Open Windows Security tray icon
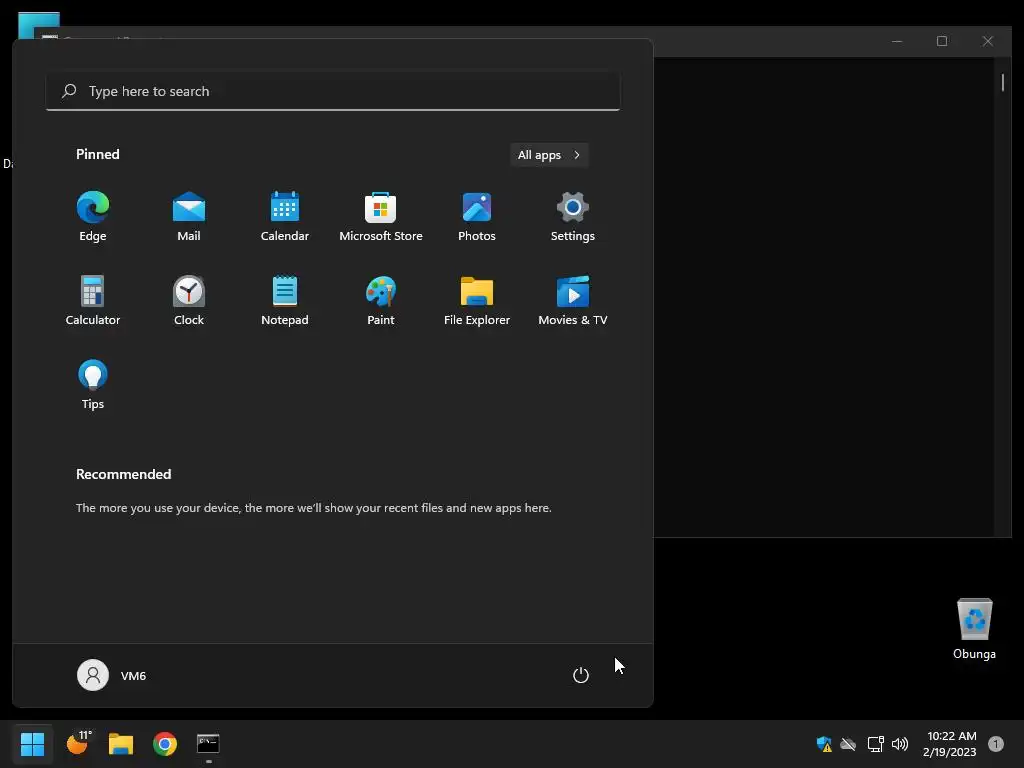The image size is (1024, 768). pyautogui.click(x=824, y=744)
